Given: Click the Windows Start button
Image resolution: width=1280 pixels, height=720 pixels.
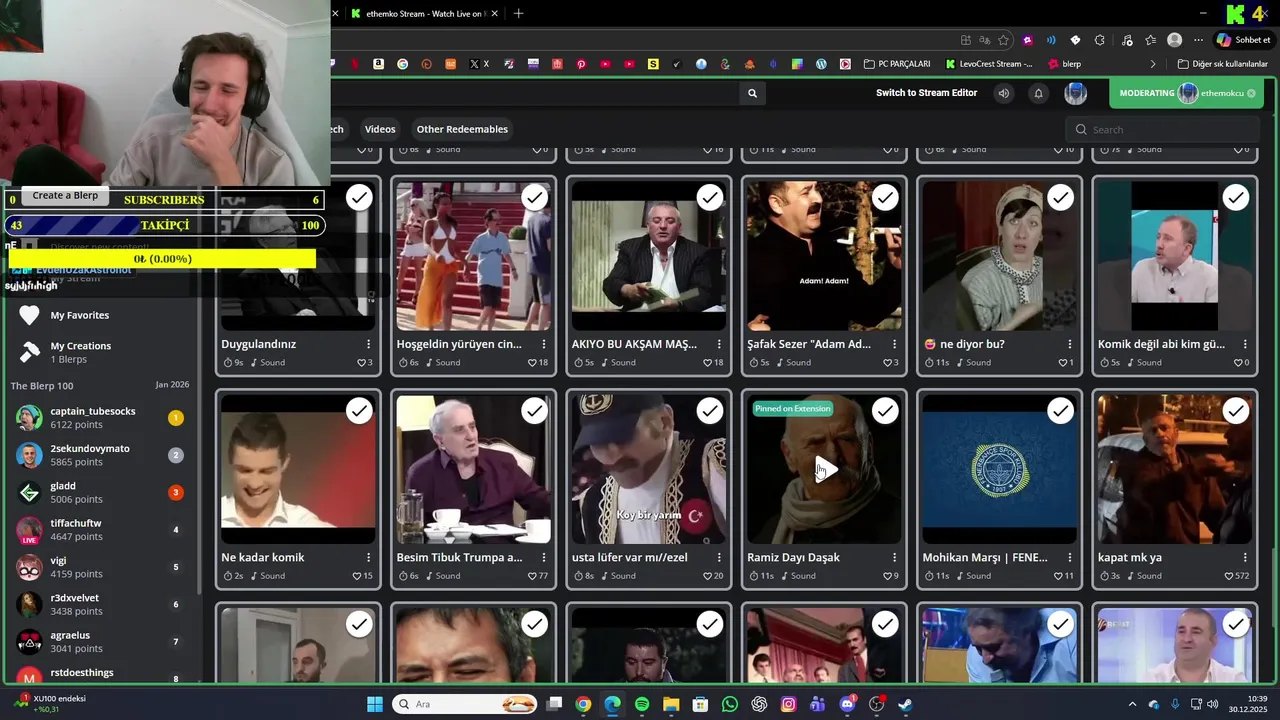Looking at the screenshot, I should click(x=374, y=704).
